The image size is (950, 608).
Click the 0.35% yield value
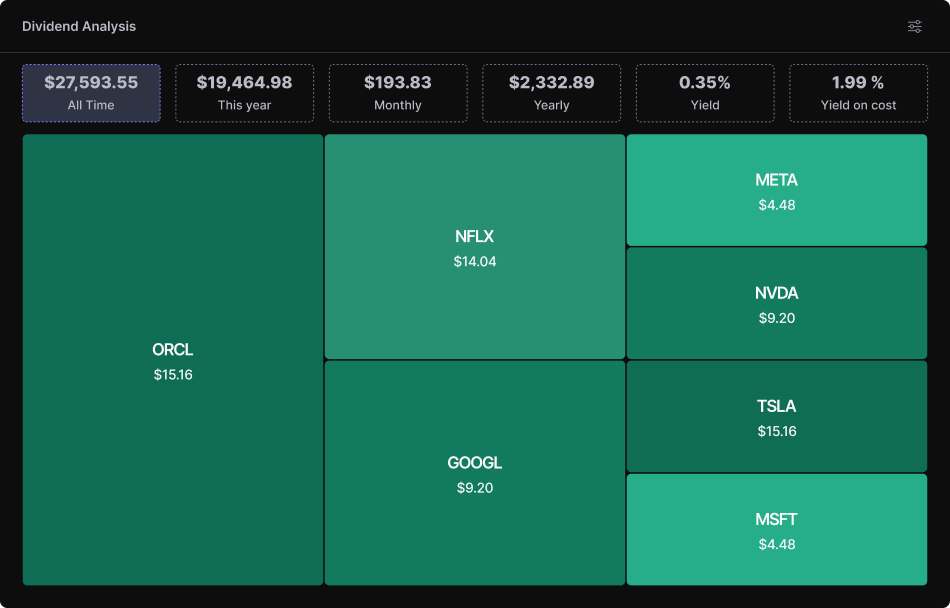705,82
